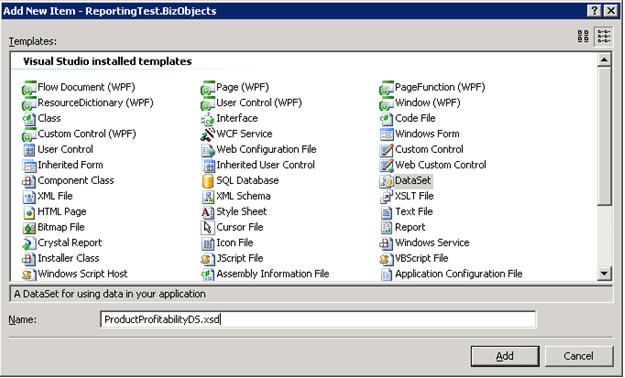Select the XML Schema icon

(208, 197)
